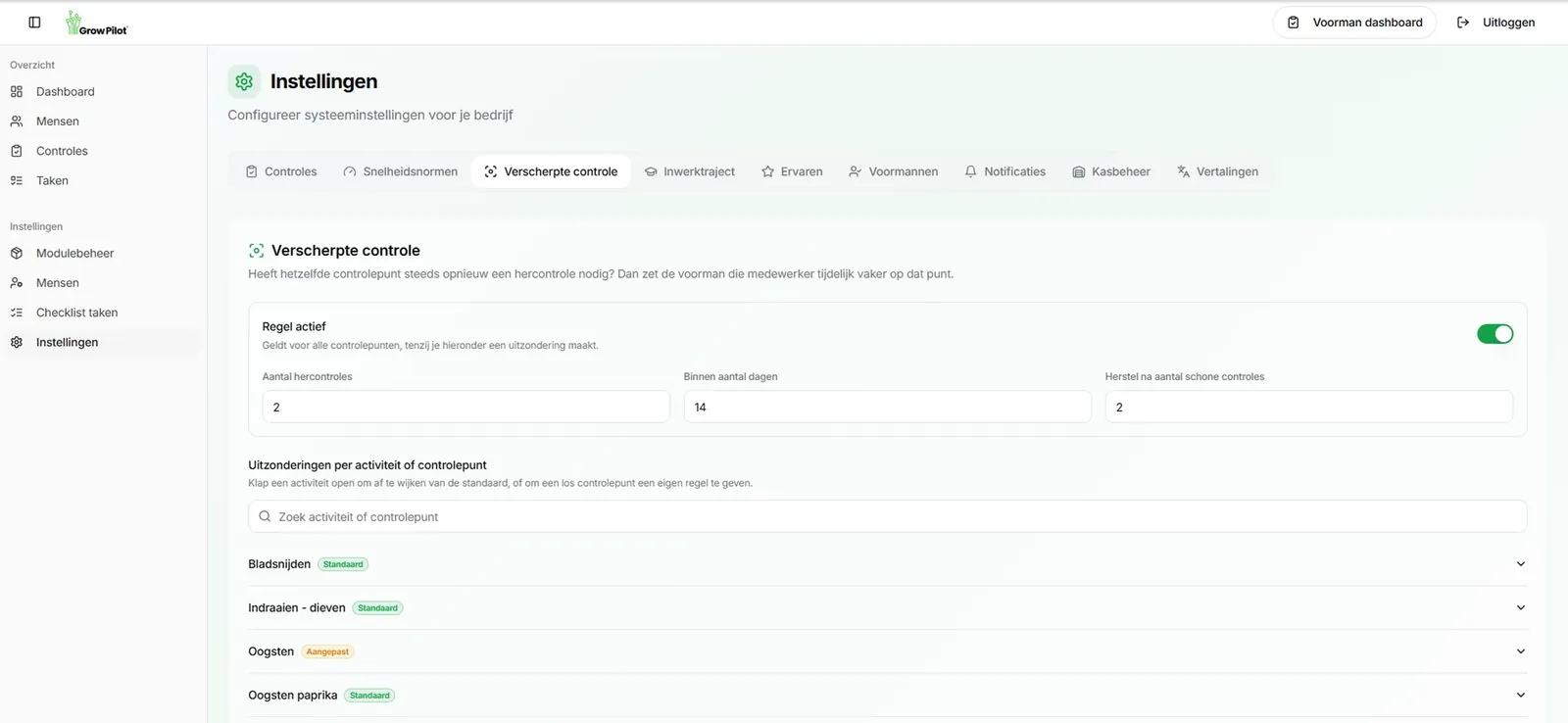Click the Dashboard grid icon in sidebar
Screen dimensions: 1568x723
point(17,92)
